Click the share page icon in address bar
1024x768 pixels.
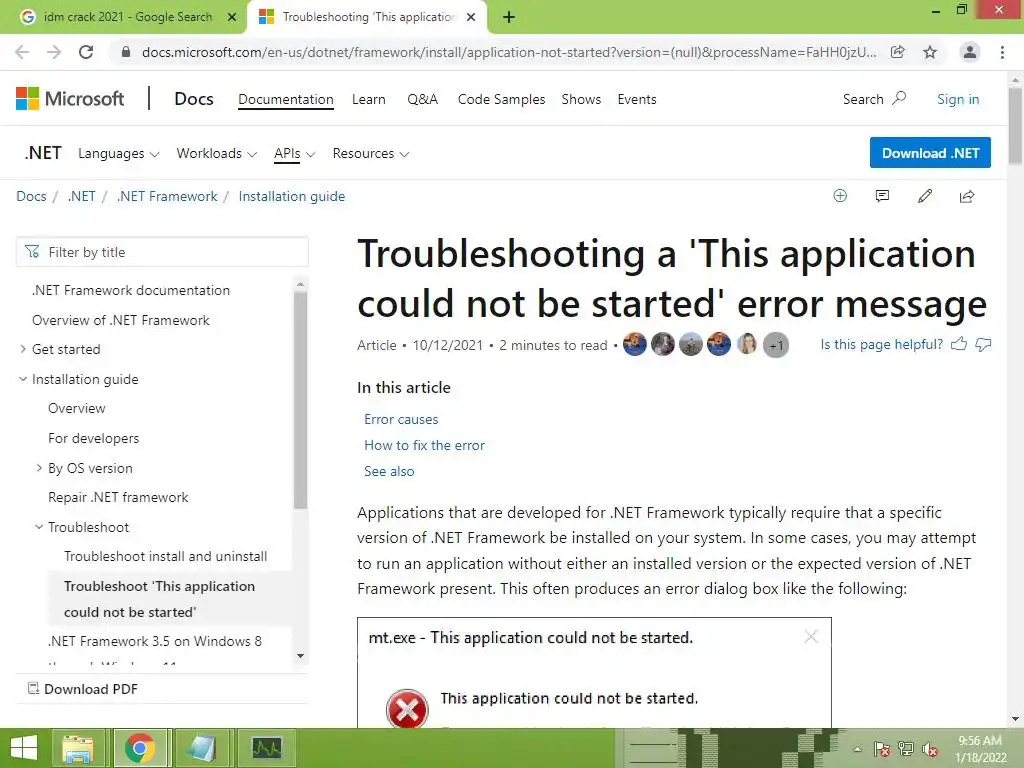click(x=898, y=52)
